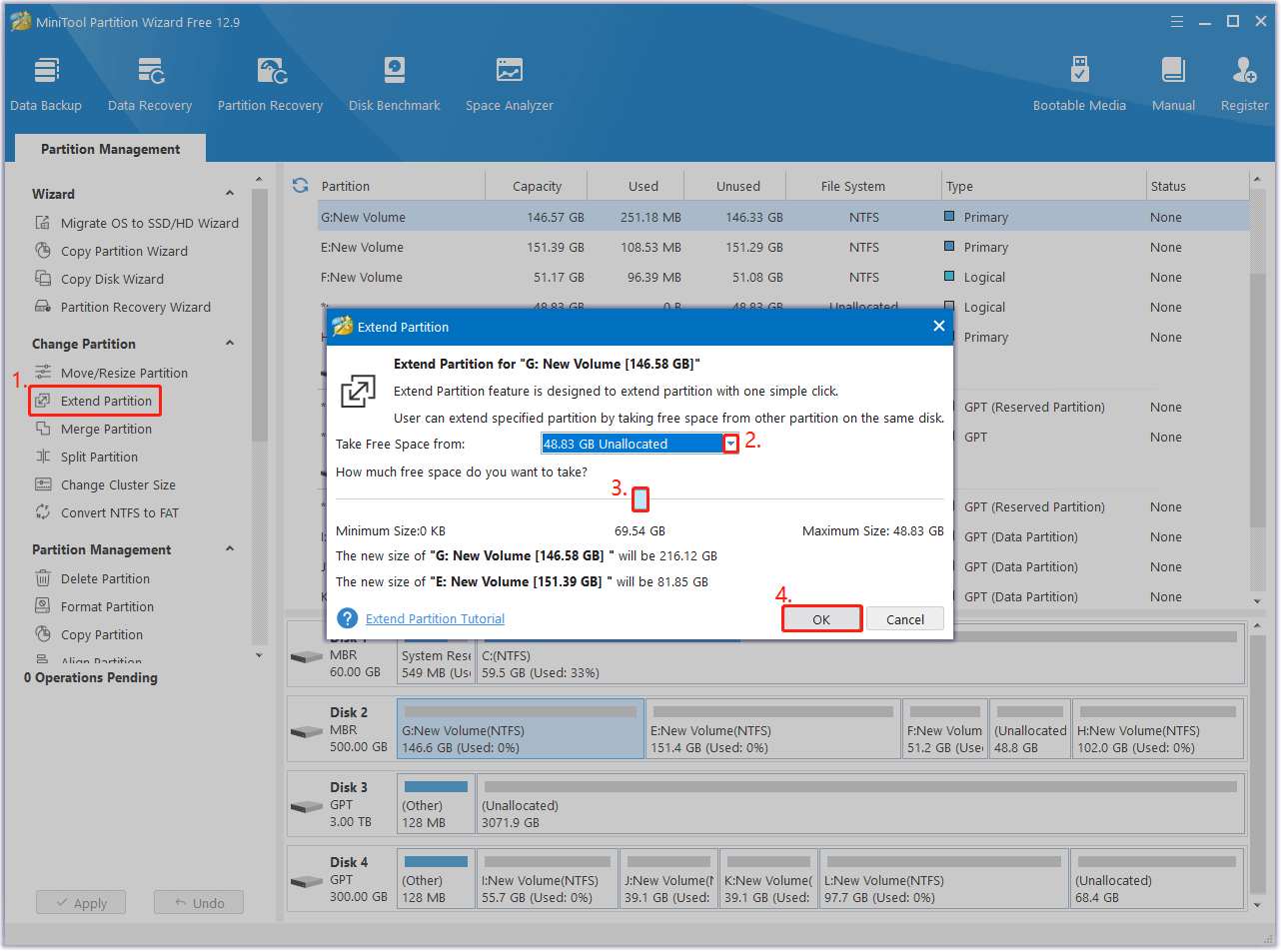1281x952 pixels.
Task: Select 48.8 GB Unallocated block on Disk 2
Action: point(1030,729)
